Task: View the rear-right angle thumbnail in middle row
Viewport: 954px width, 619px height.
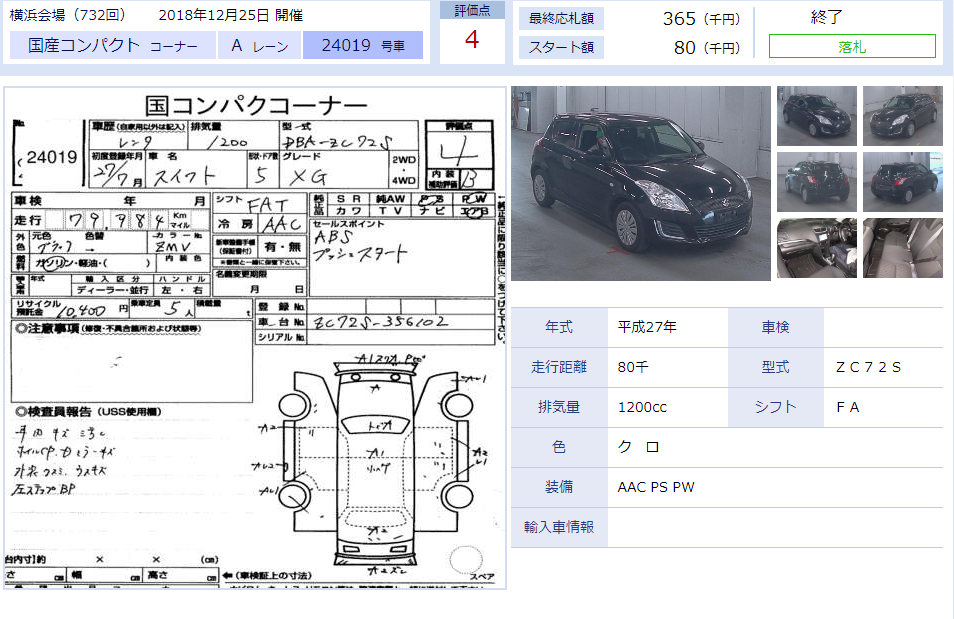Action: 816,182
